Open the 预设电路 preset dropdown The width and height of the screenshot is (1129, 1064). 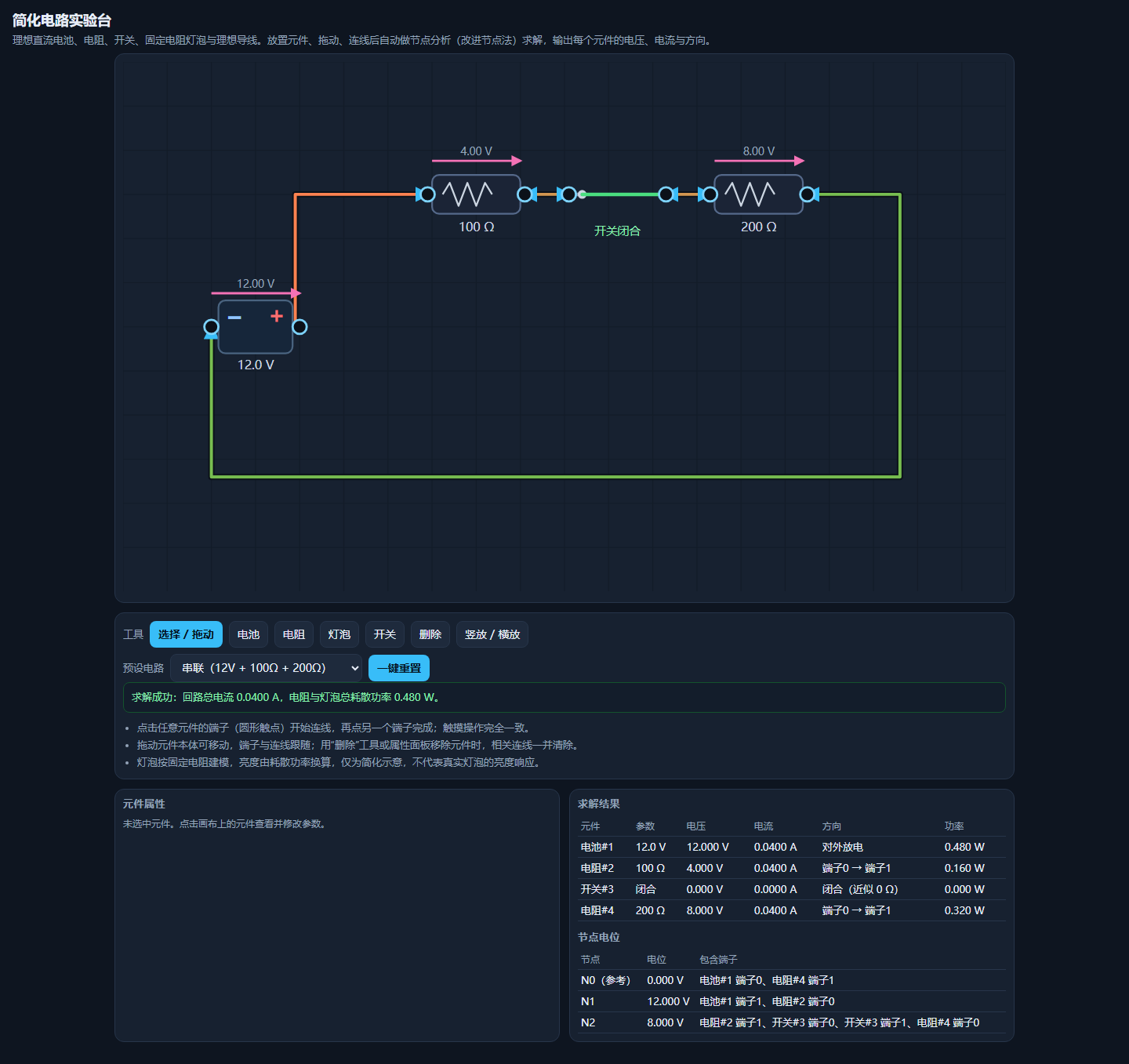[x=267, y=668]
